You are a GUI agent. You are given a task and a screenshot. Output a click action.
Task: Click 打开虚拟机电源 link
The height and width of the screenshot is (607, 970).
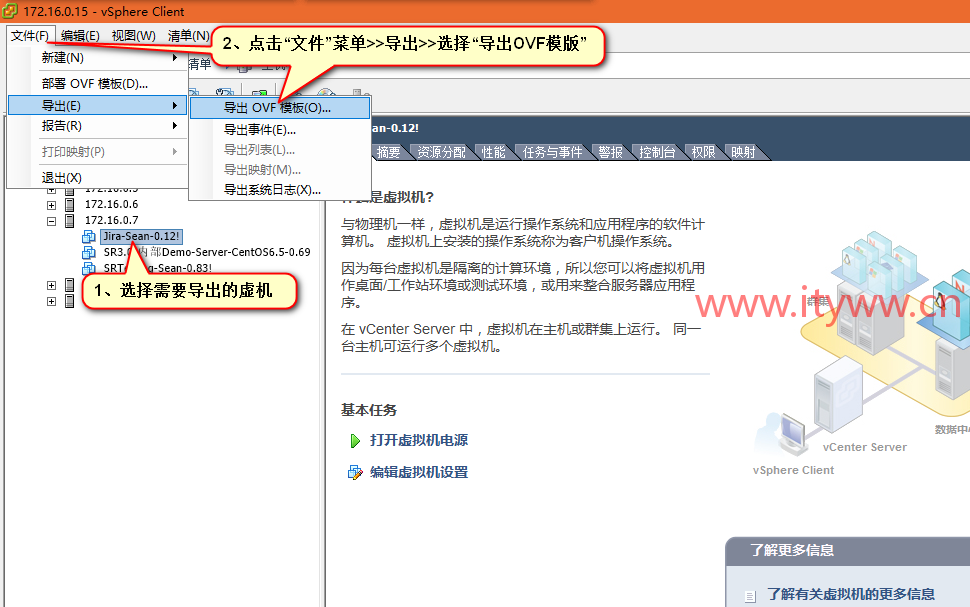click(x=419, y=441)
